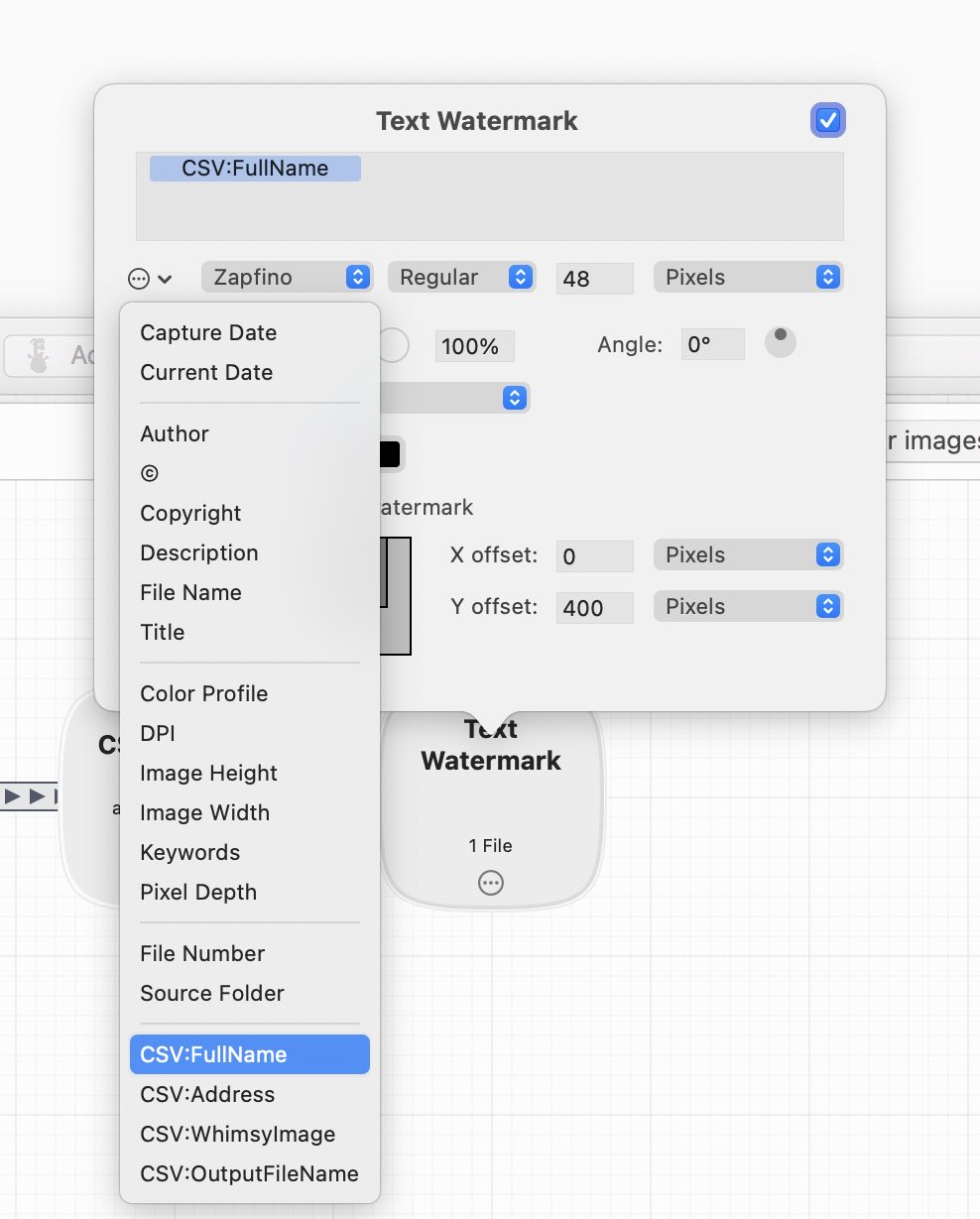
Task: Choose Capture Date menu item
Action: point(208,333)
